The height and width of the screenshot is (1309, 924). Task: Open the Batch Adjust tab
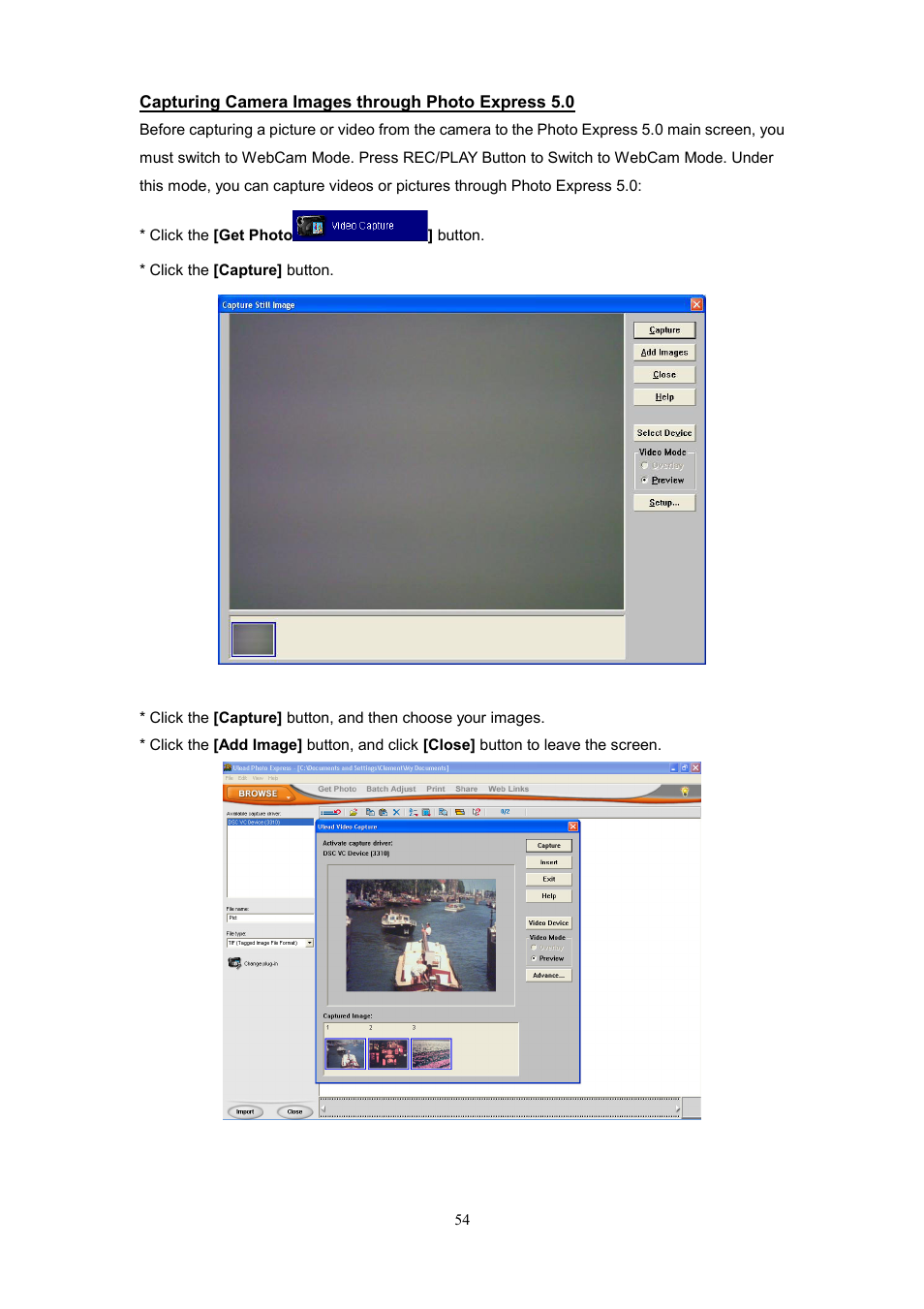[x=390, y=789]
